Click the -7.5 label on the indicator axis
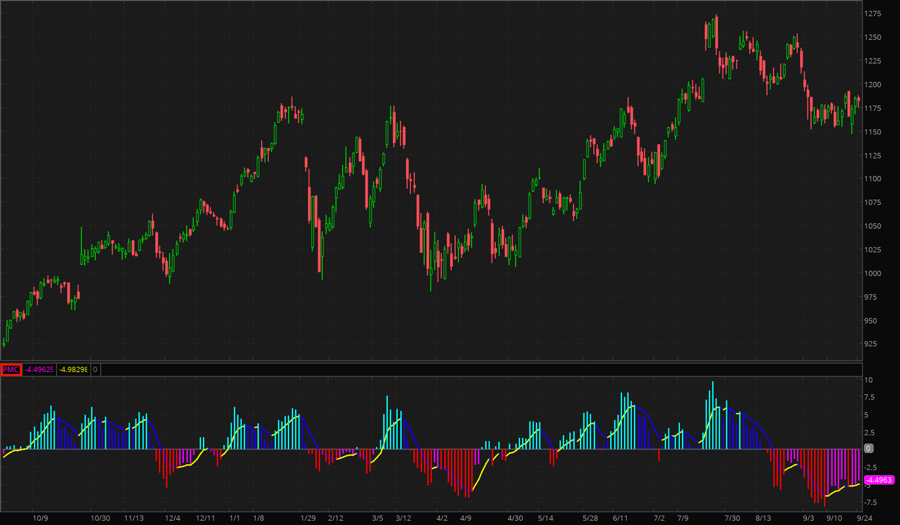Viewport: 900px width, 525px height. click(871, 502)
